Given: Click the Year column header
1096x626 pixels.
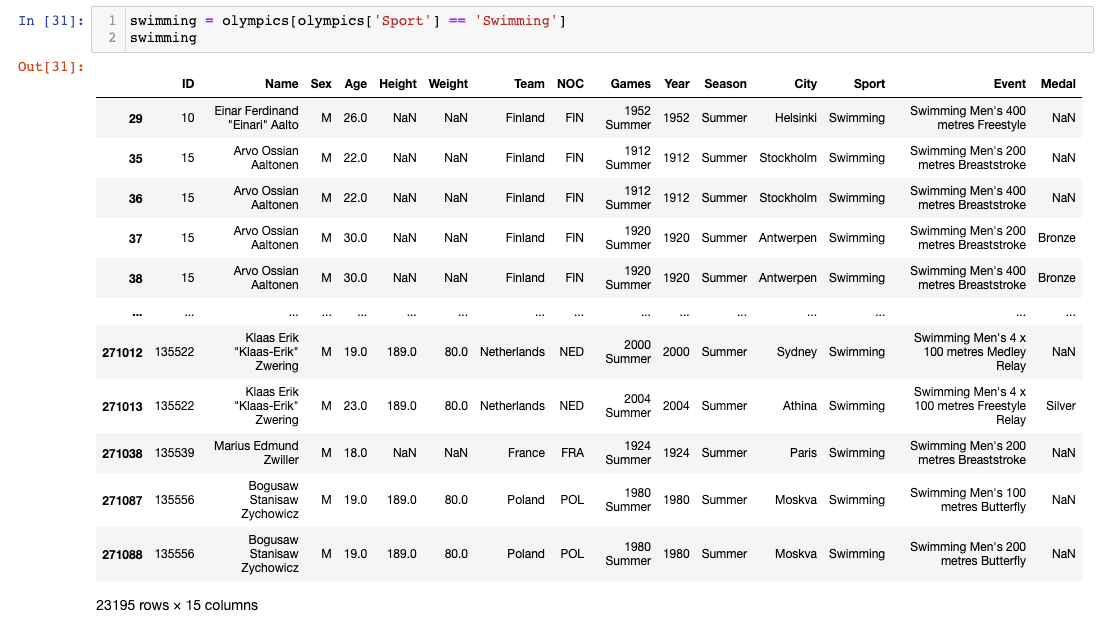Looking at the screenshot, I should [x=677, y=84].
